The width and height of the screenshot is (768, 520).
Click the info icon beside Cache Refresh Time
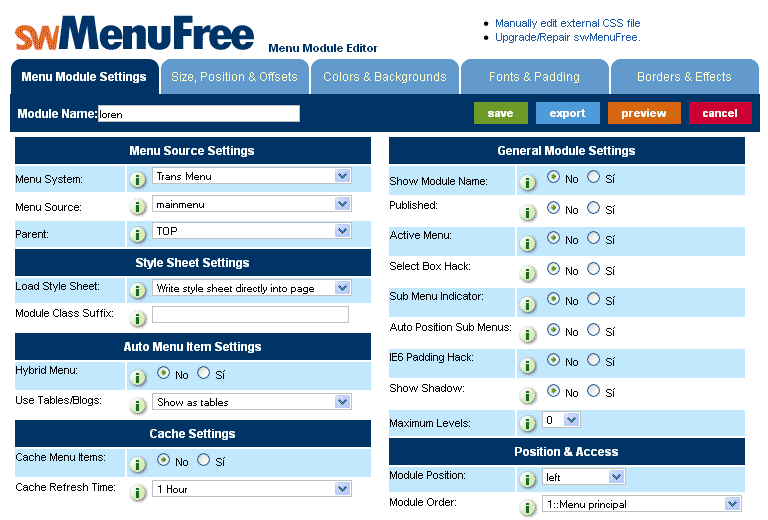[x=138, y=493]
